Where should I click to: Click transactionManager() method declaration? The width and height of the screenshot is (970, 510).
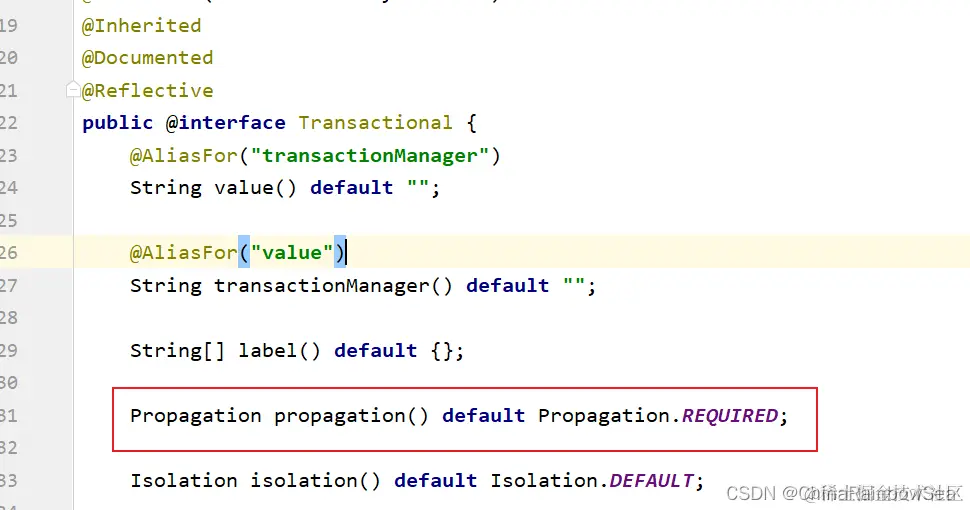tap(333, 285)
